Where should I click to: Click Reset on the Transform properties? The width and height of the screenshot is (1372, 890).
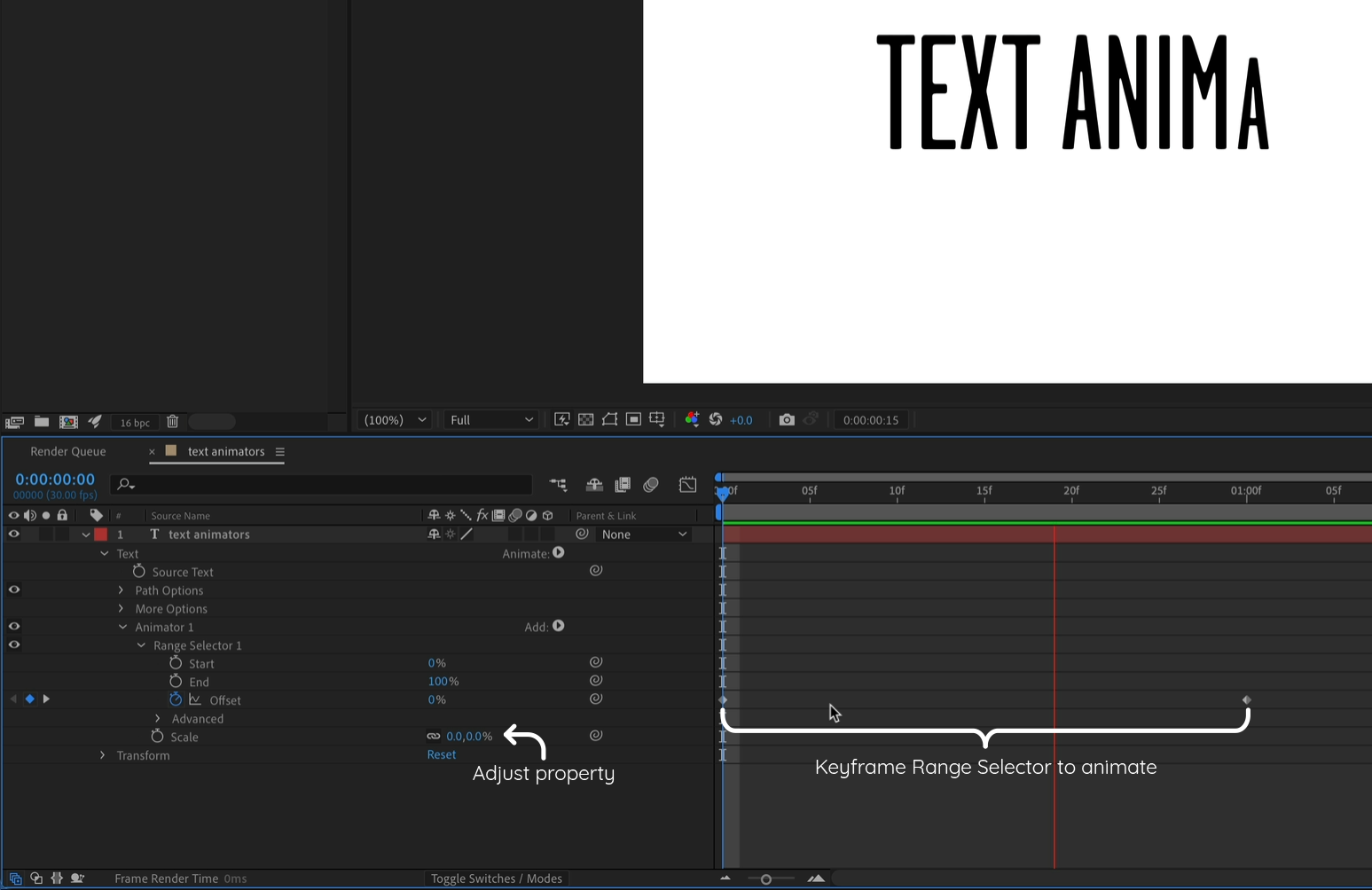coord(442,754)
